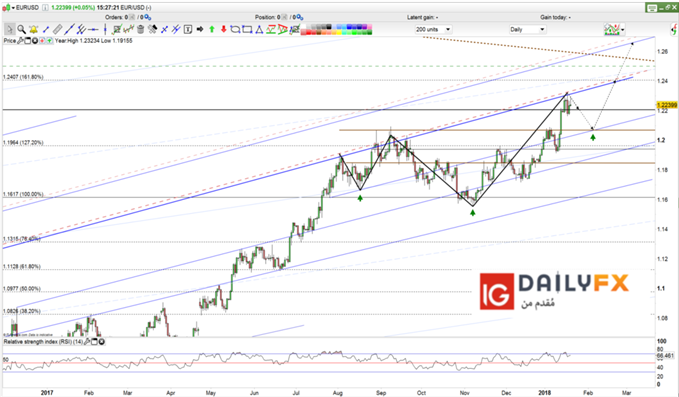Open the detached-window monitor icon
Screen dimensions: 679x397
(x=651, y=8)
